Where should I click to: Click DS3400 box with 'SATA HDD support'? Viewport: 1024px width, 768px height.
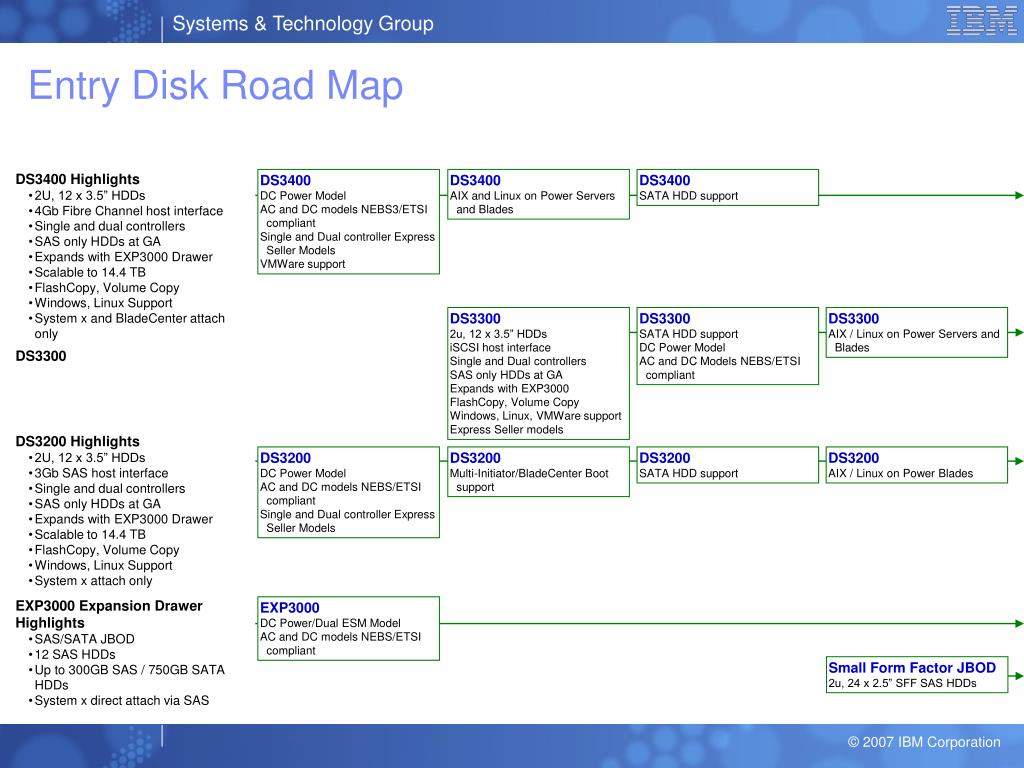coord(728,187)
